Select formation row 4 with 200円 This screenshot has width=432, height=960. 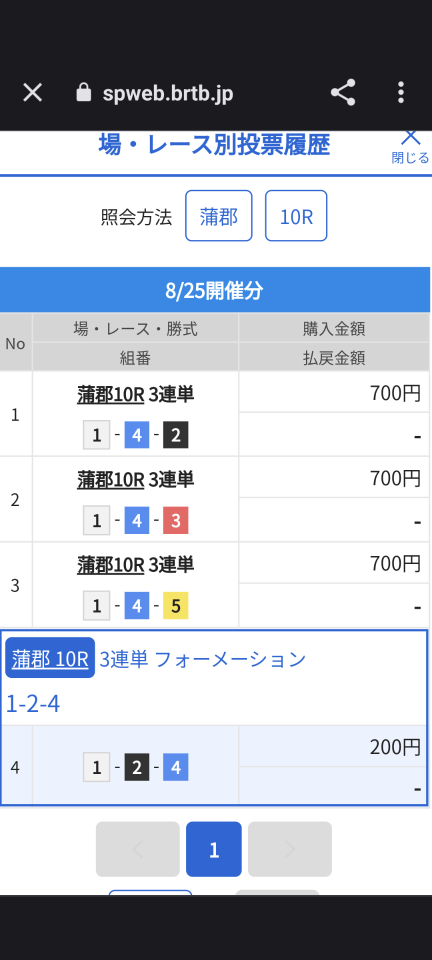tap(215, 767)
